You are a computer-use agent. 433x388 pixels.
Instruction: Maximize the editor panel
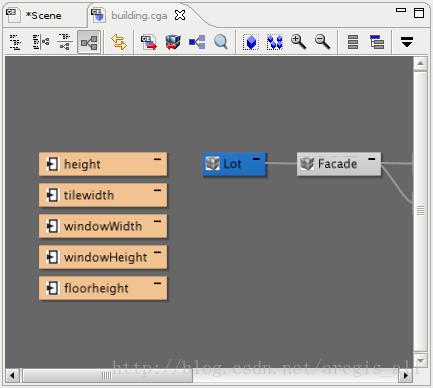pos(419,13)
